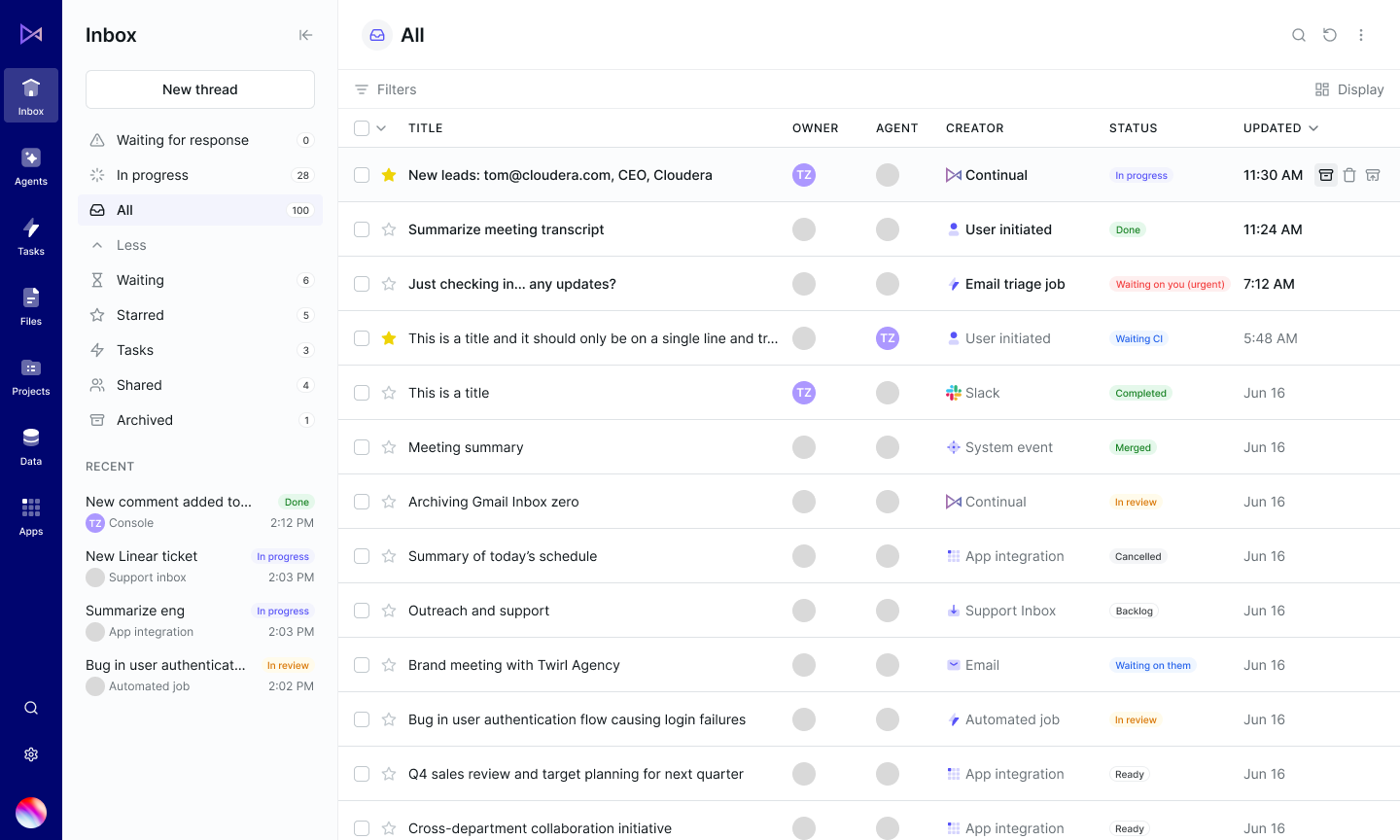Open the Waiting folder with hourglass
Image resolution: width=1400 pixels, height=840 pixels.
click(x=200, y=280)
